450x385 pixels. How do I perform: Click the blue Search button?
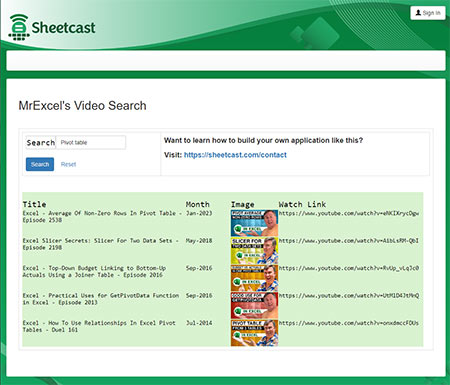click(40, 164)
